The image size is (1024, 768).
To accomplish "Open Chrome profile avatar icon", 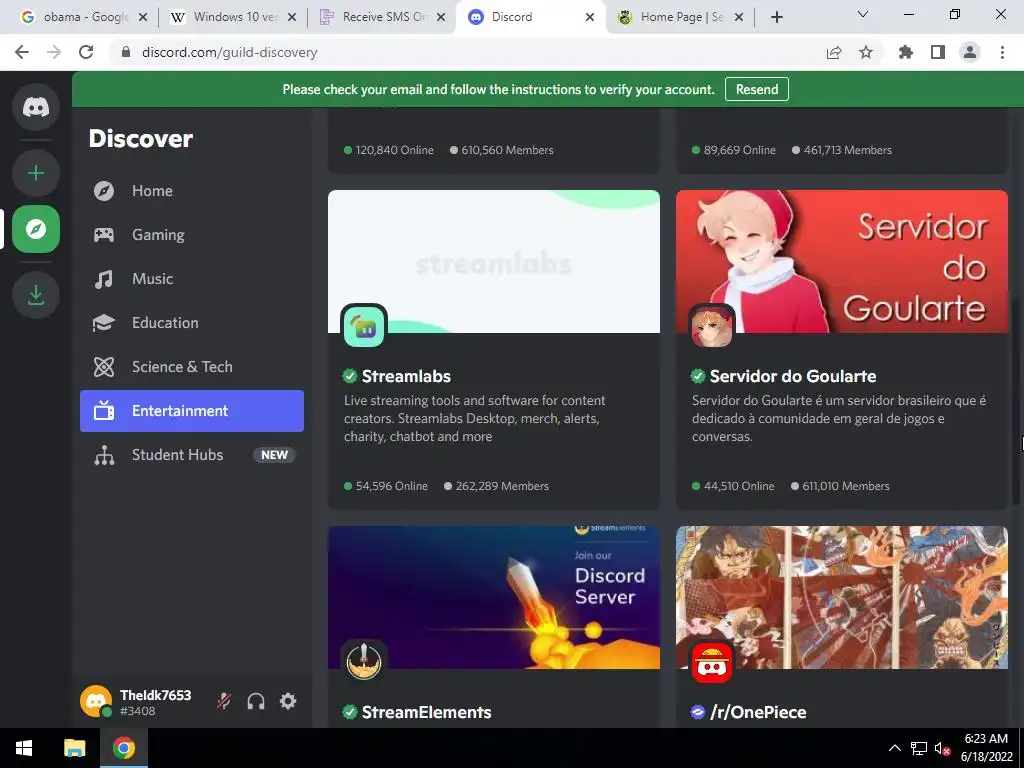I will 970,52.
